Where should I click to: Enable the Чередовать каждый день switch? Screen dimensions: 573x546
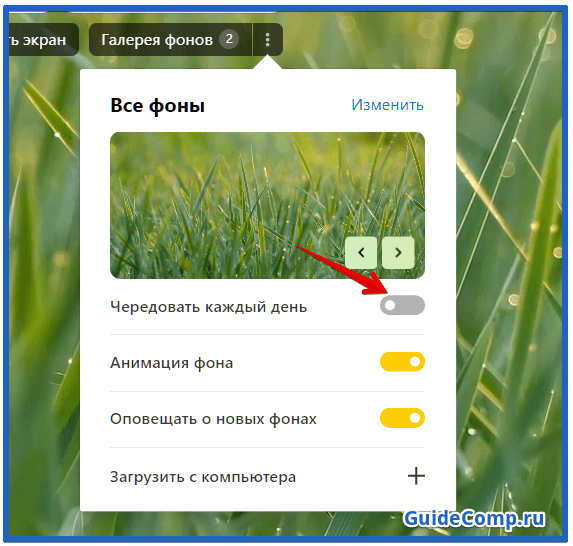402,305
